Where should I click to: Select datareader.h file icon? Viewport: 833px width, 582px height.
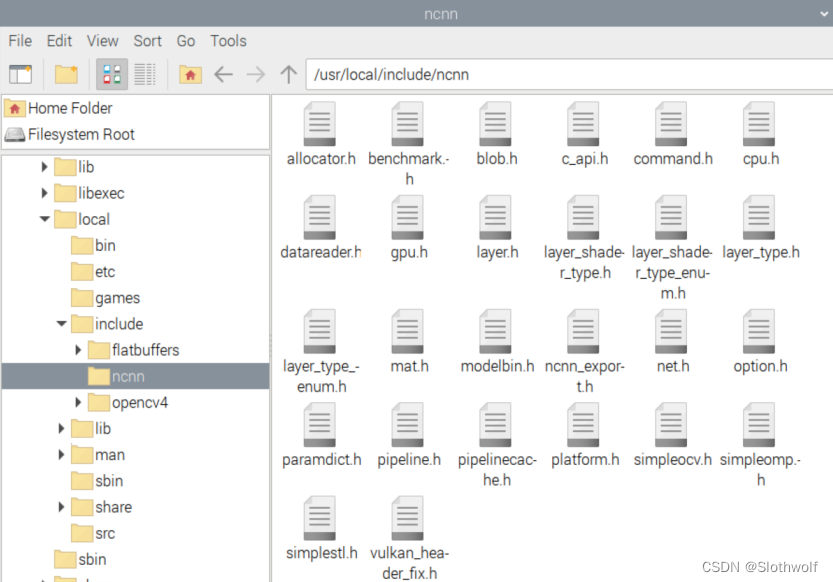(320, 217)
